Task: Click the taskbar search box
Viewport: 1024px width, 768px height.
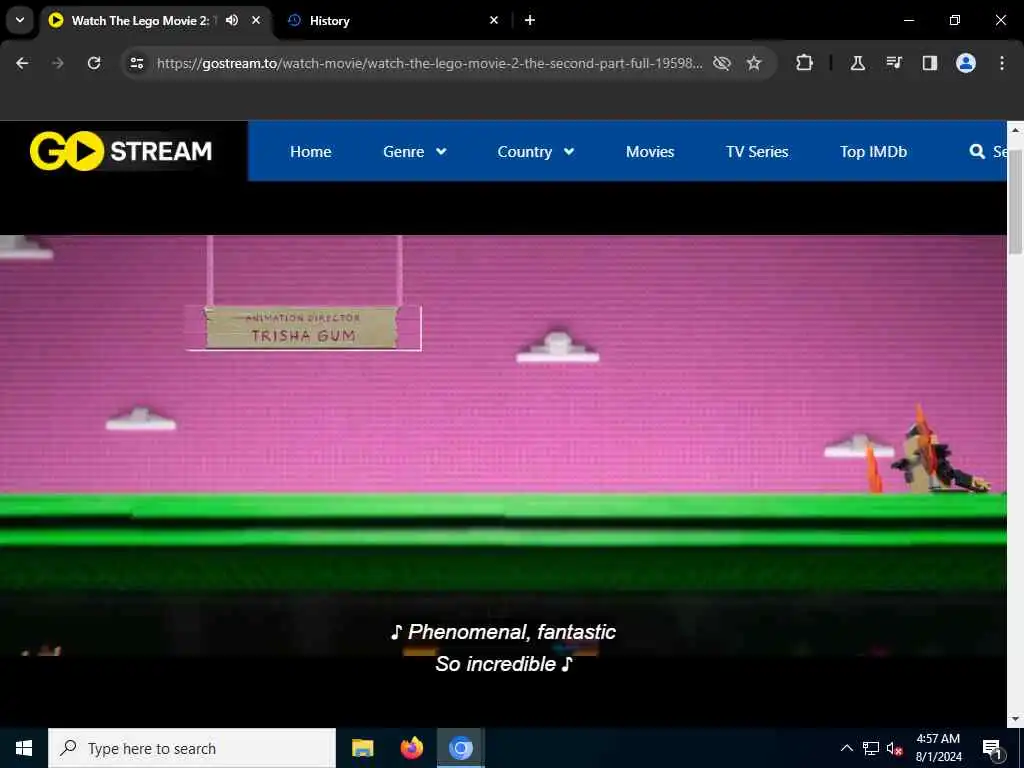Action: [192, 748]
